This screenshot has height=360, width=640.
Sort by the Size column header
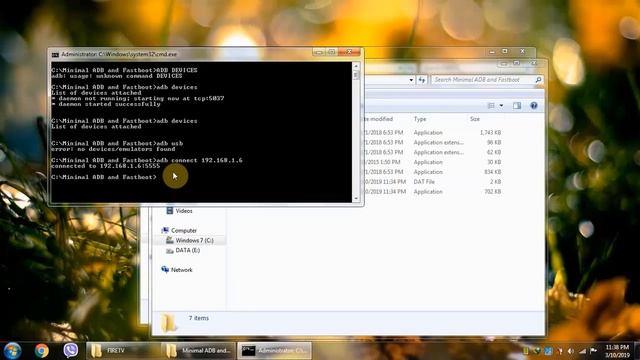coord(475,119)
